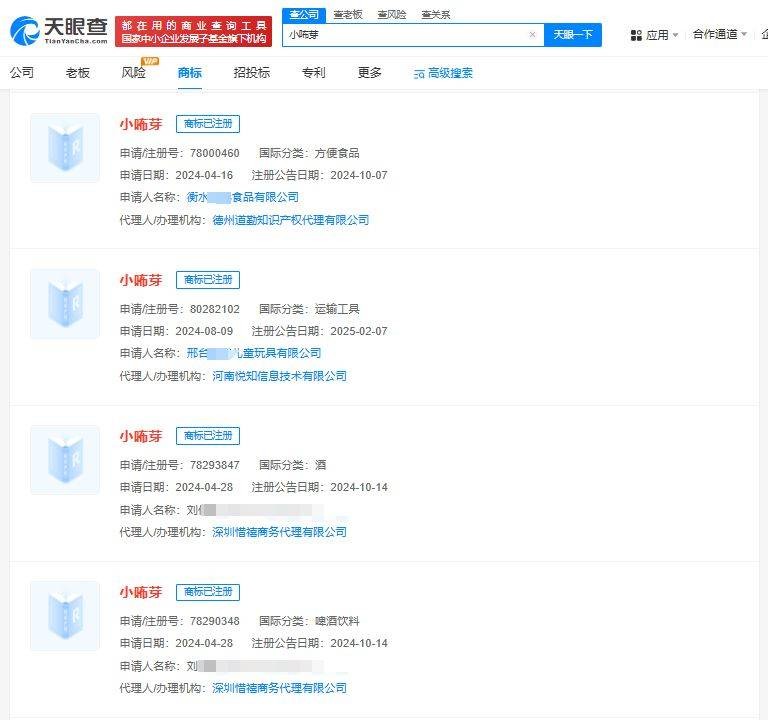
Task: Open applicant link 邢台…儿童玩具有限公司
Action: tap(254, 353)
